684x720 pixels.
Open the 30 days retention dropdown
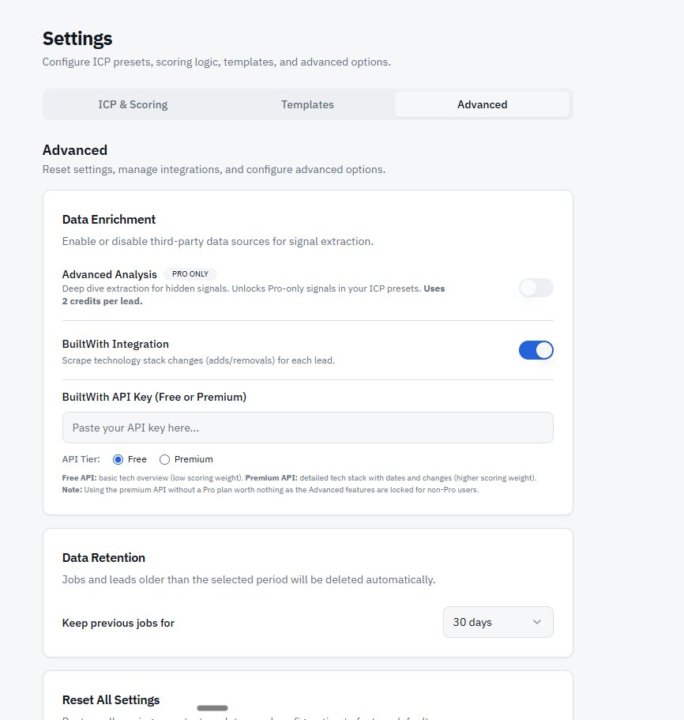pos(497,622)
